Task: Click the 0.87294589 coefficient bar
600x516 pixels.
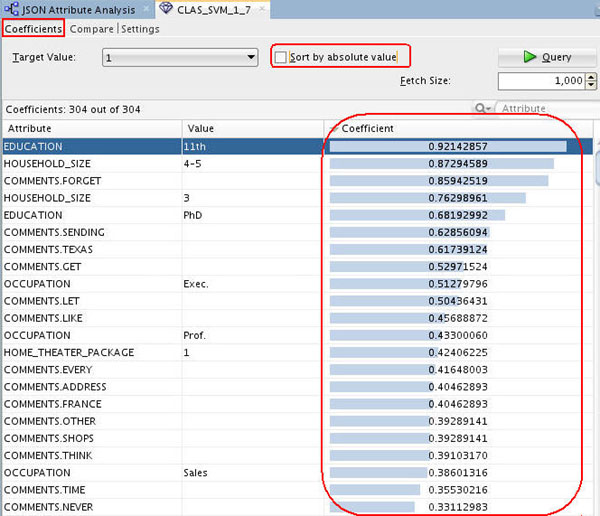Action: pyautogui.click(x=441, y=163)
